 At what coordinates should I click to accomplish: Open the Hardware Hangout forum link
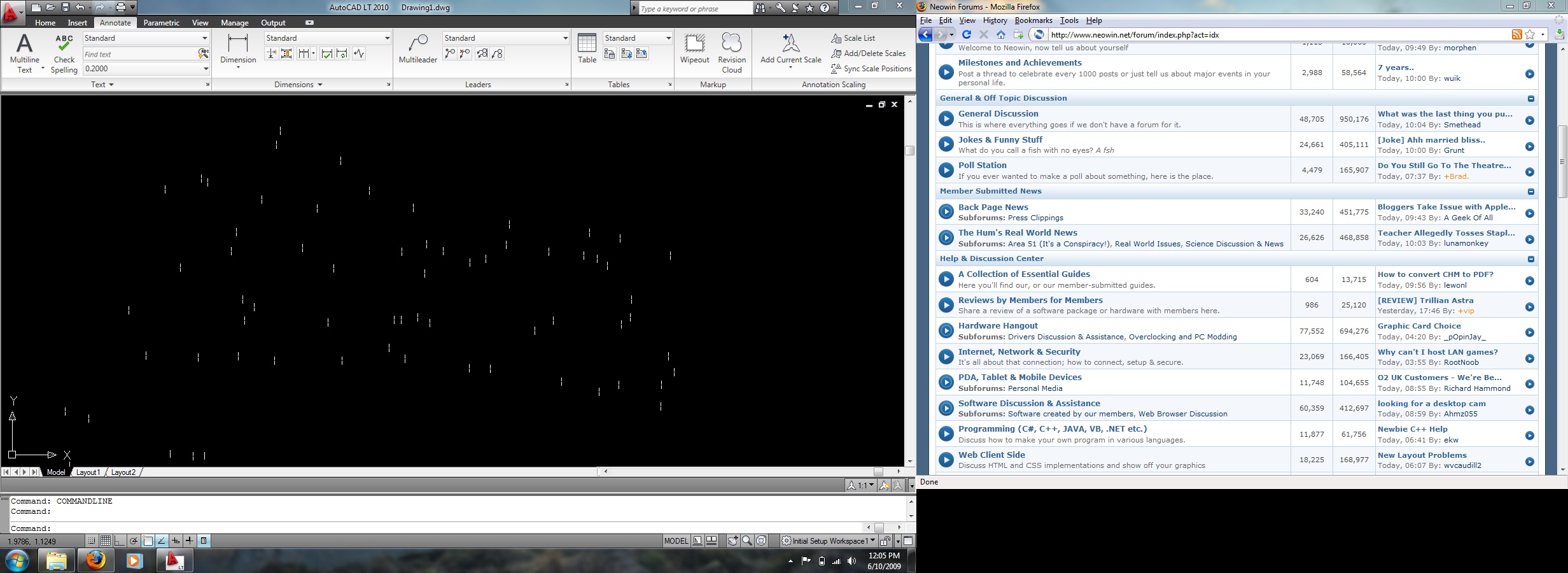click(998, 326)
